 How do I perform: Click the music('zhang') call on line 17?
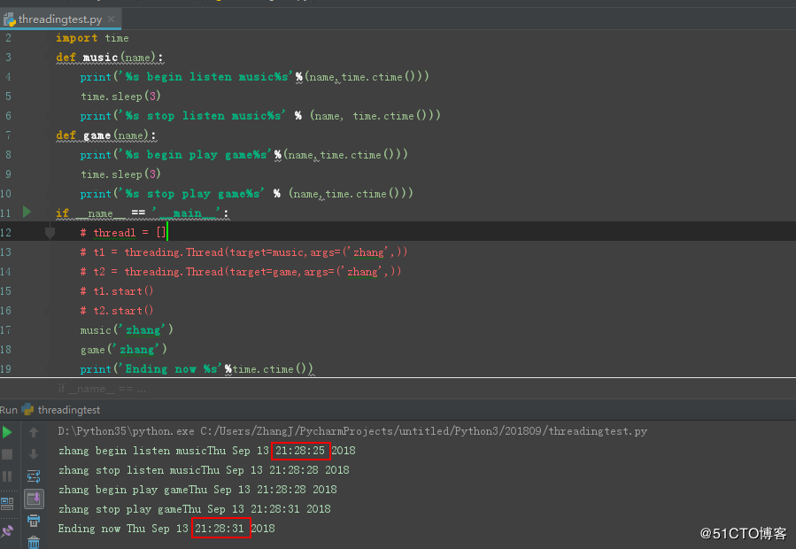tap(126, 330)
